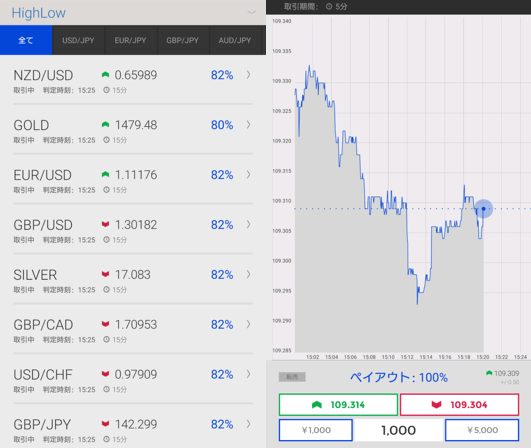This screenshot has height=448, width=531.
Task: Open USD/CHF row with the chevron
Action: [249, 374]
